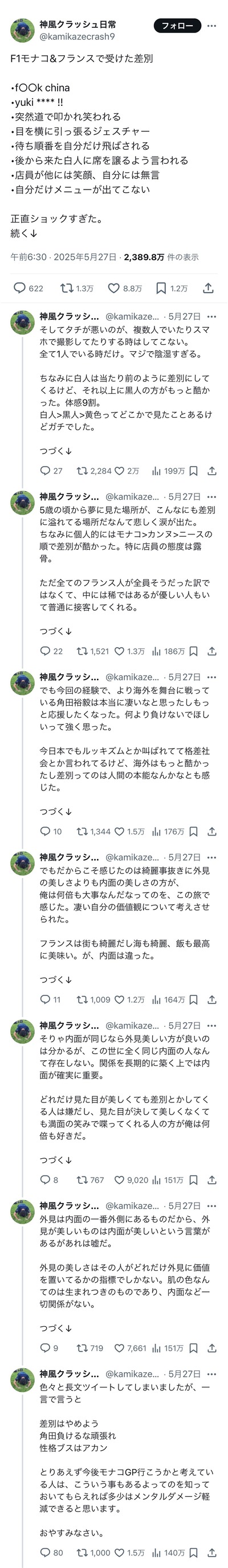Screen dimensions: 228x1568
Task: Repost the main tweet with 1.3万 reposts
Action: point(76,288)
